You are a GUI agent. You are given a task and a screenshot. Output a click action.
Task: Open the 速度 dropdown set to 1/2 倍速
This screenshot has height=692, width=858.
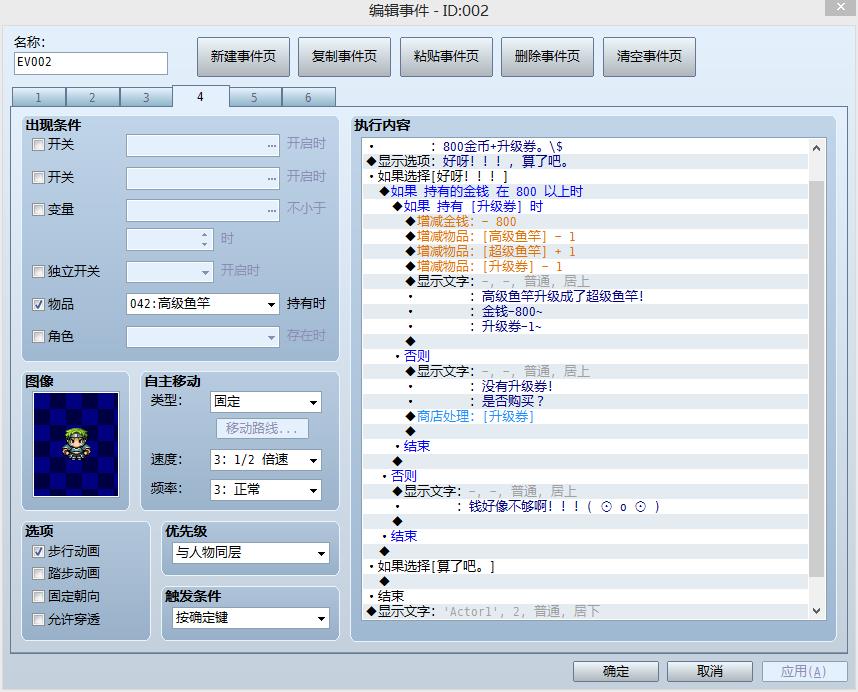tap(265, 460)
